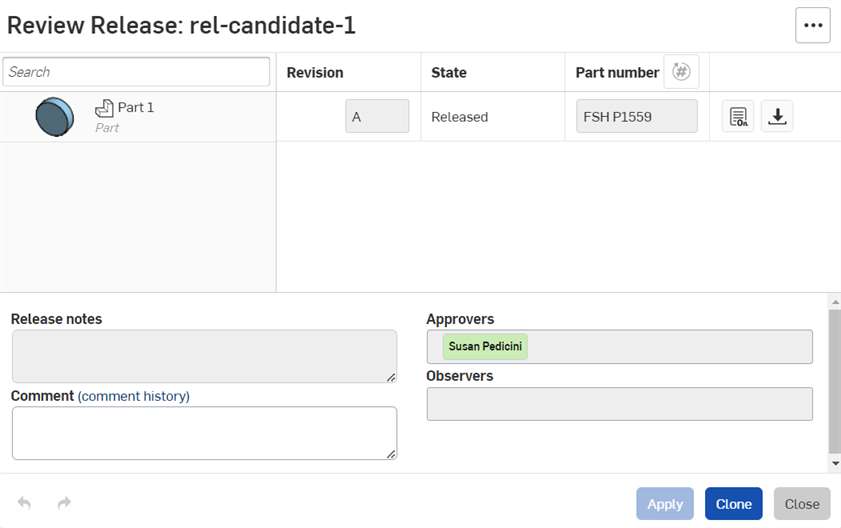This screenshot has height=528, width=841.
Task: Click the generate part number icon
Action: pyautogui.click(x=681, y=71)
